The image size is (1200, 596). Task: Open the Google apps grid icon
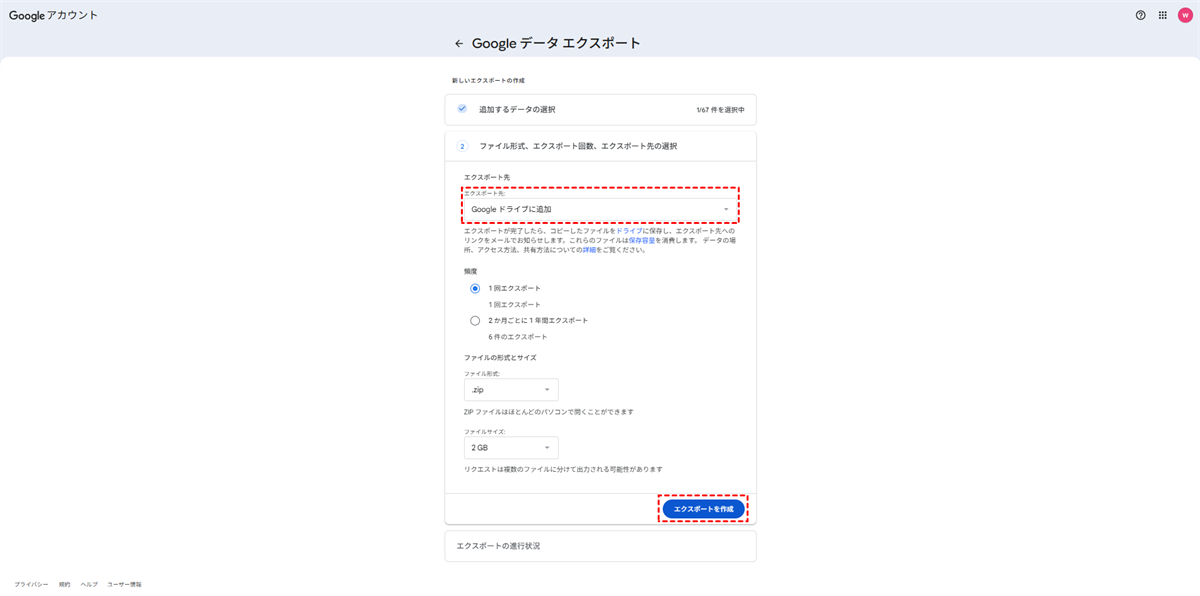[1163, 15]
